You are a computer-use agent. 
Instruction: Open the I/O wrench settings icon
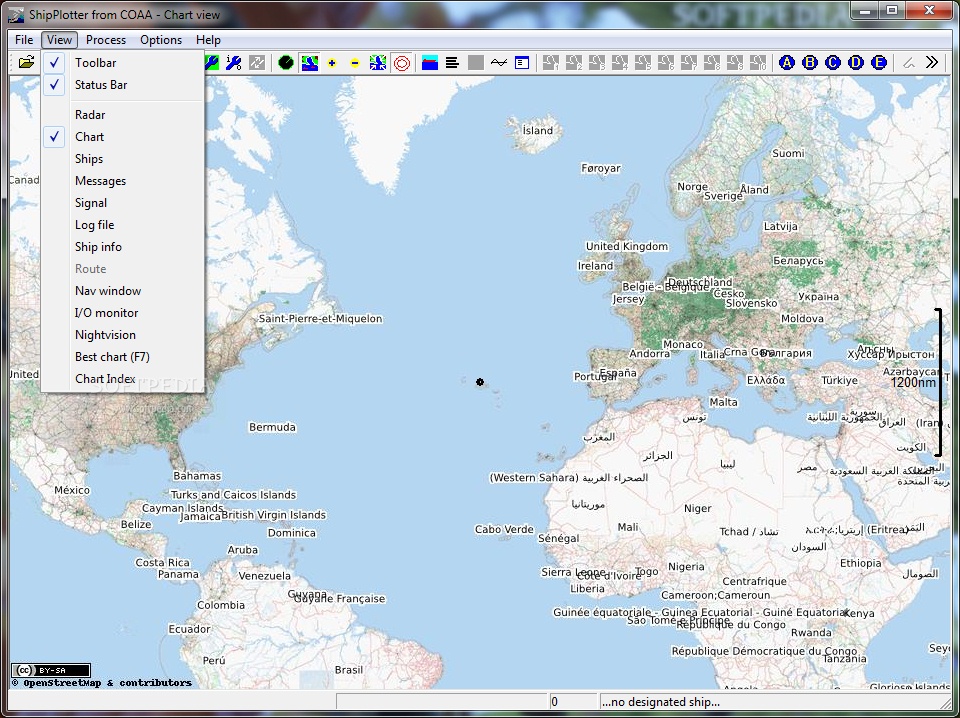click(x=233, y=62)
